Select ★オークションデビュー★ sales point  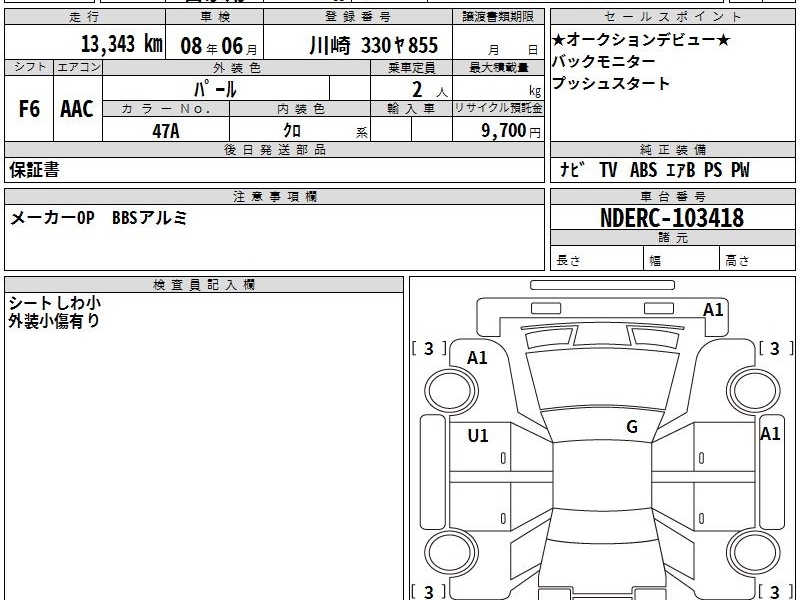(x=641, y=39)
